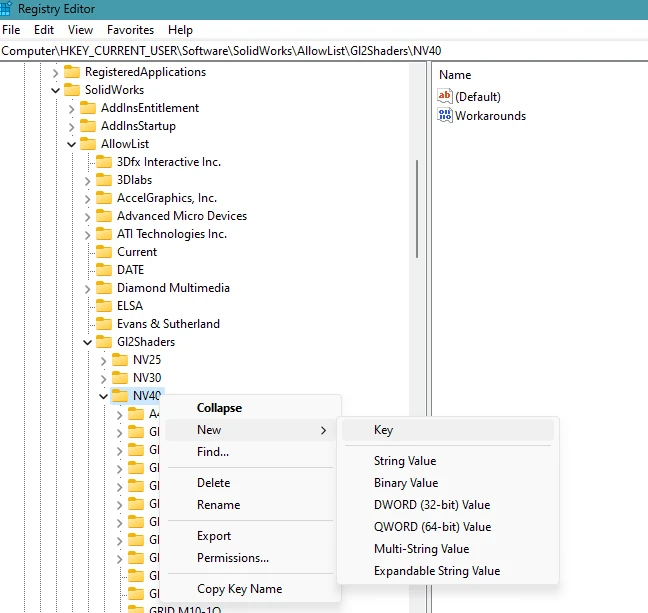Image resolution: width=648 pixels, height=613 pixels.
Task: Click the ATI Technologies Inc. folder icon
Action: 104,234
